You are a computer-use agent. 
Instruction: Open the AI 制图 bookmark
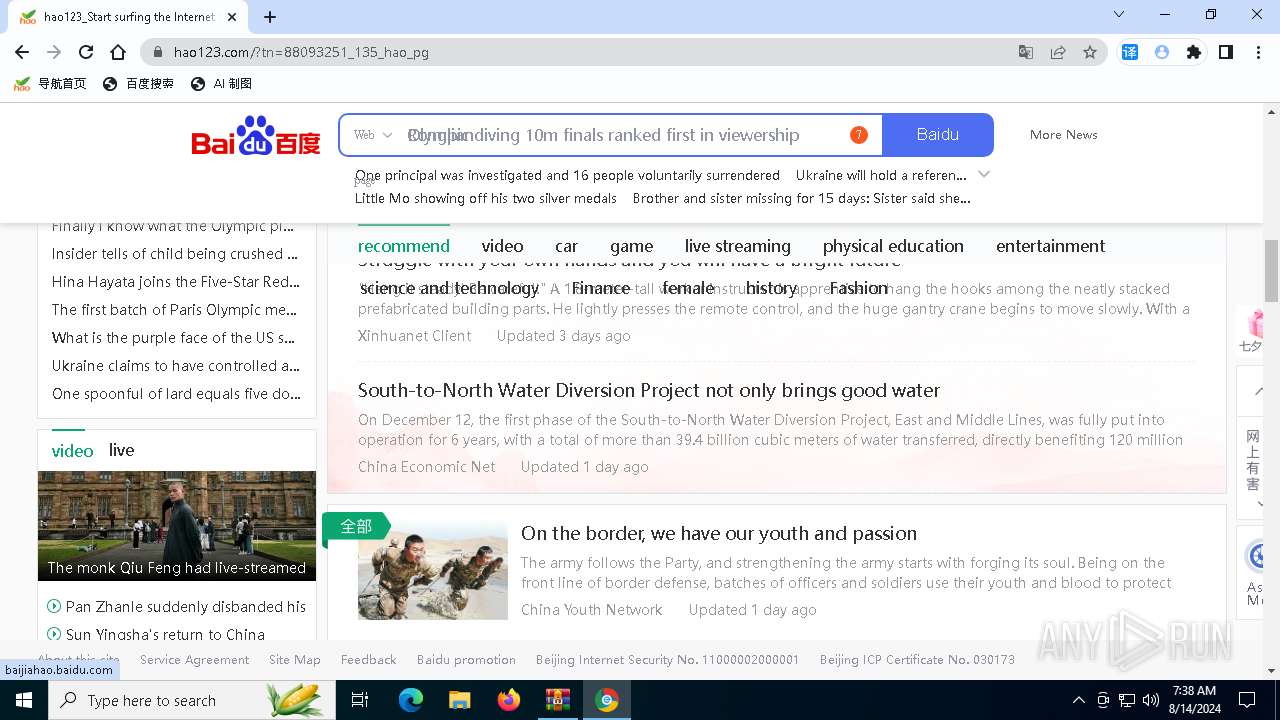pyautogui.click(x=221, y=84)
